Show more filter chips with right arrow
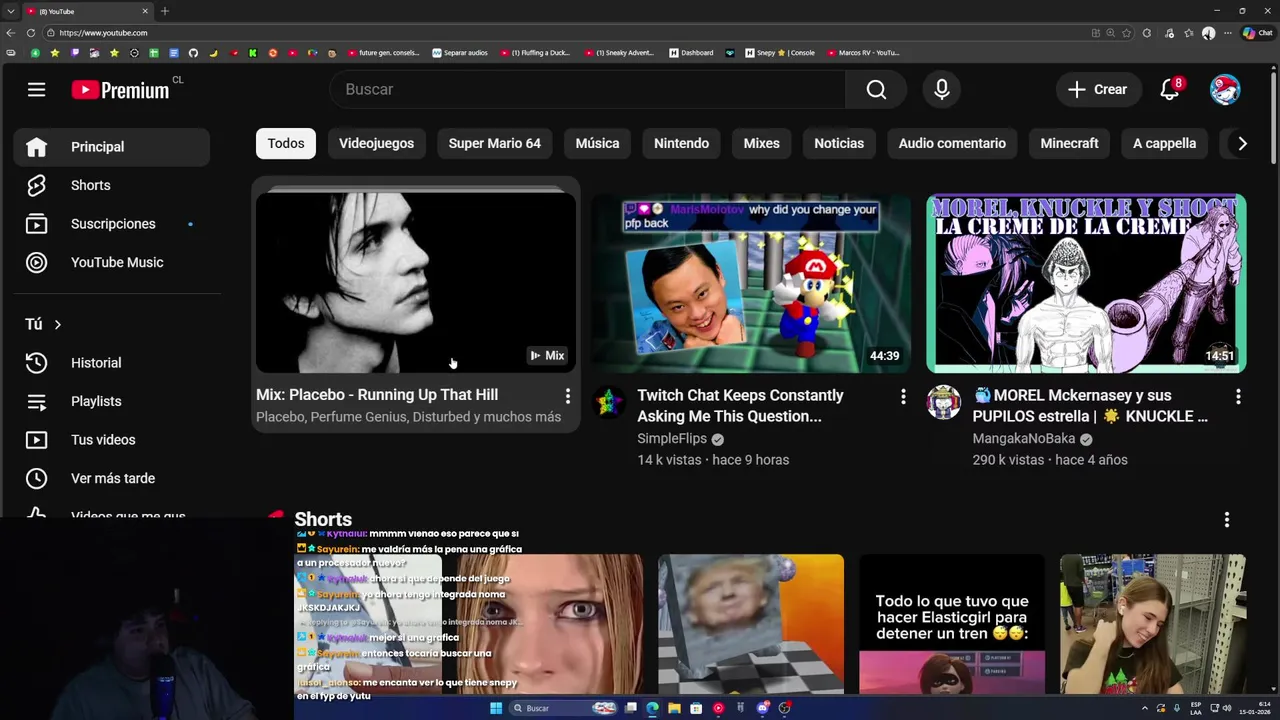The height and width of the screenshot is (720, 1280). pos(1242,143)
